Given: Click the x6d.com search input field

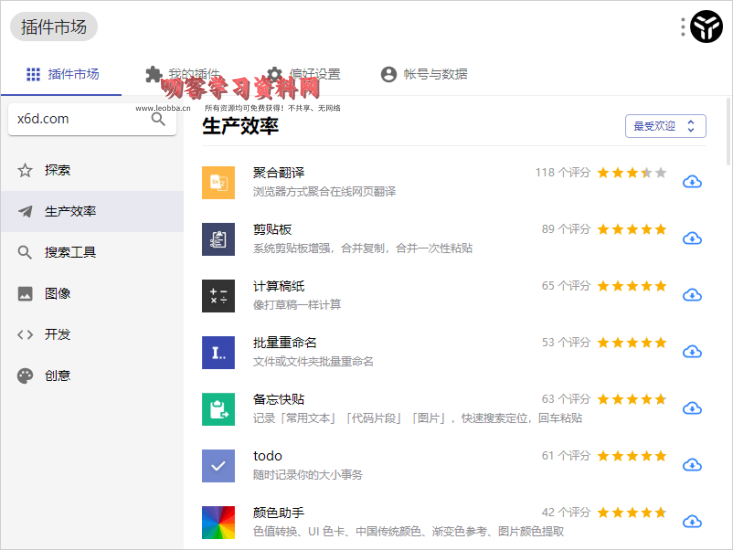Looking at the screenshot, I should (x=82, y=119).
